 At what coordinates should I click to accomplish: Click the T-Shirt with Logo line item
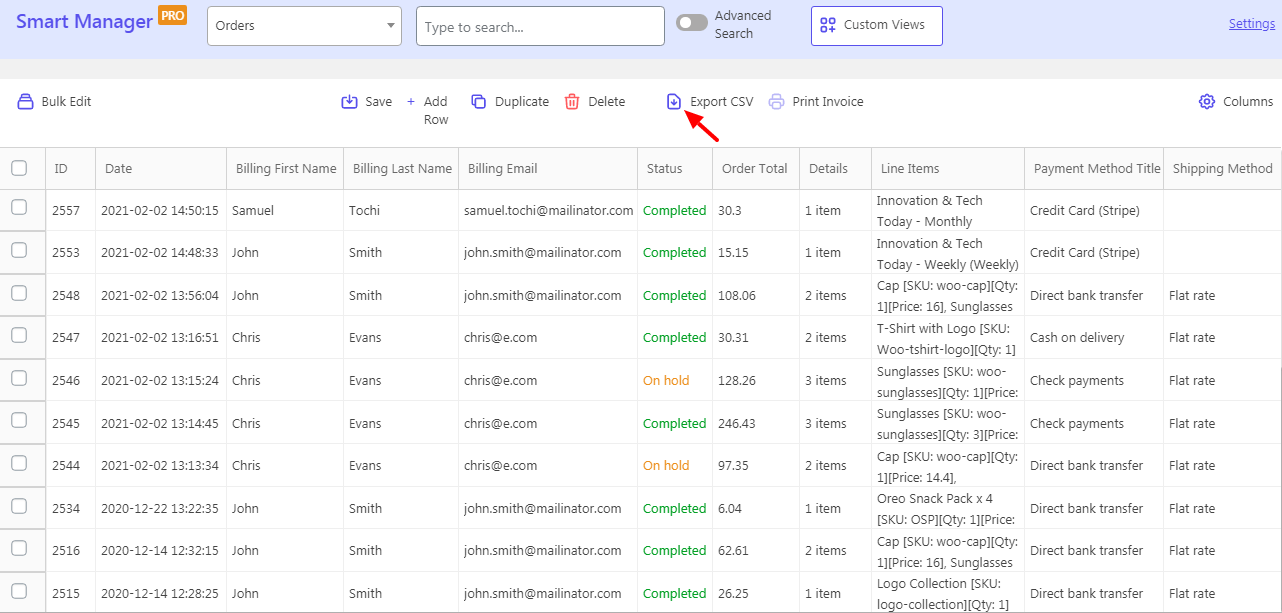(x=947, y=337)
